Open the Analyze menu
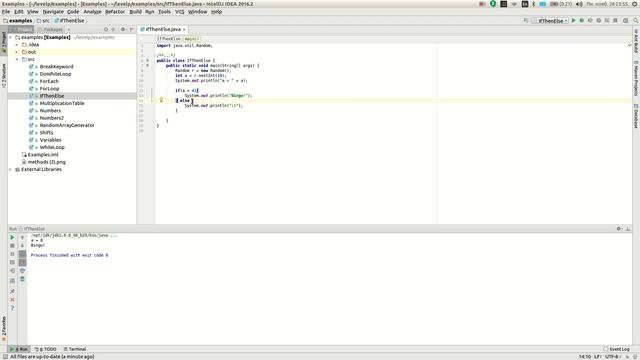Image resolution: width=640 pixels, height=360 pixels. [92, 12]
